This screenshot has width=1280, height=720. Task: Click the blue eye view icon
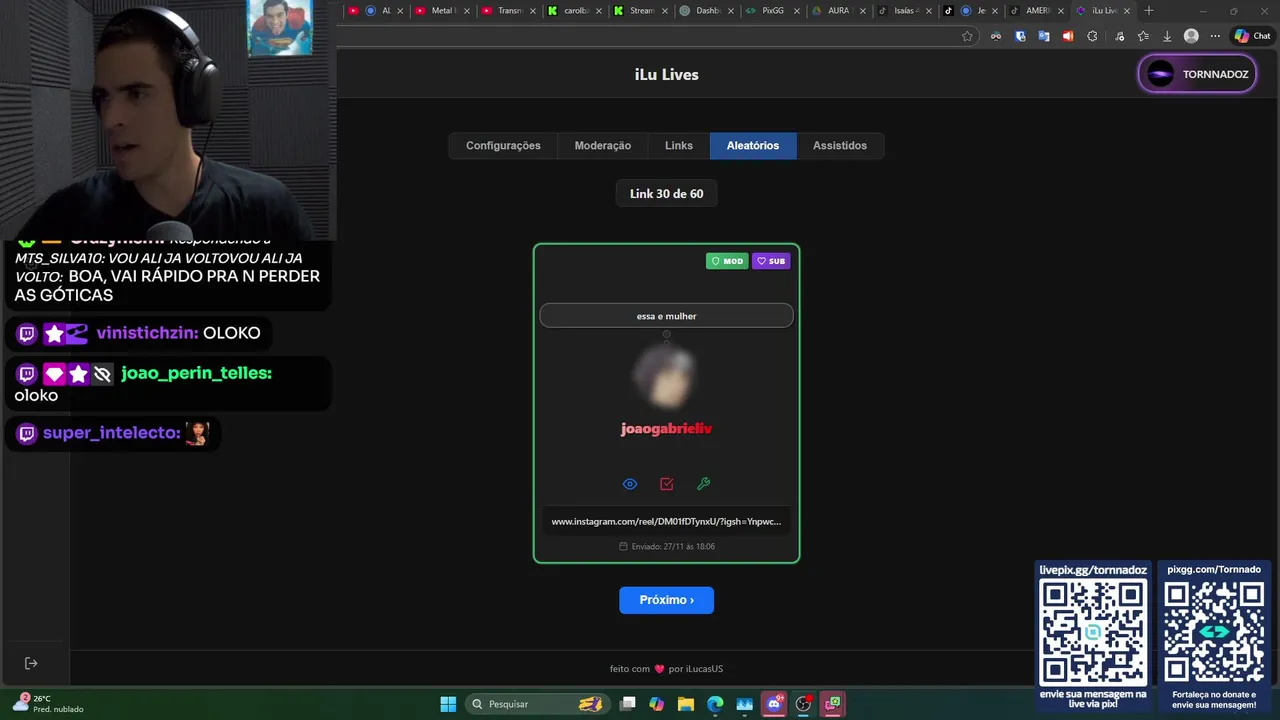point(630,484)
